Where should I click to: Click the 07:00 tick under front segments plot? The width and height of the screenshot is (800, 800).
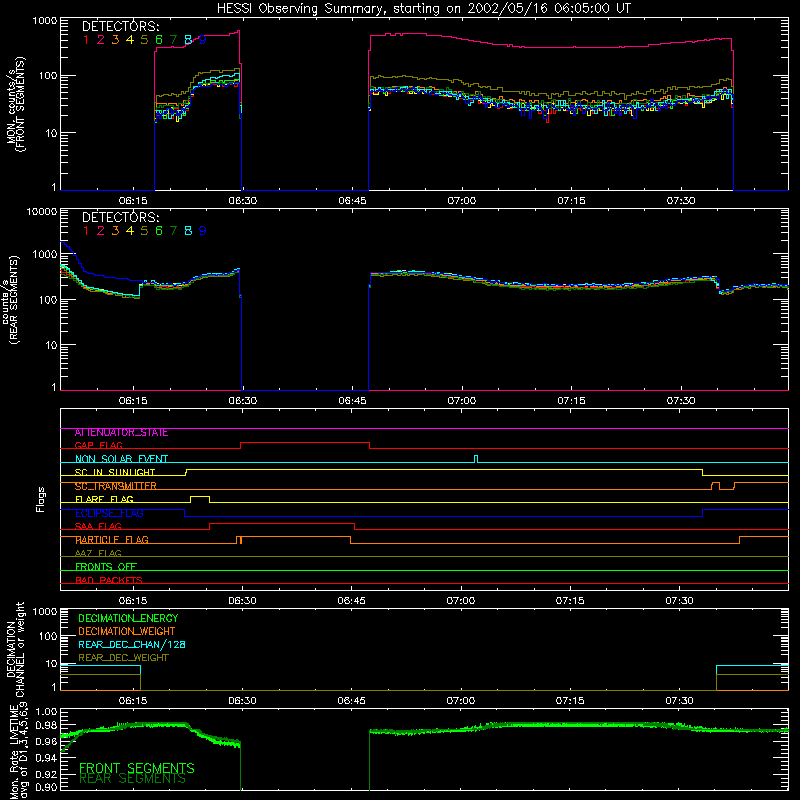(x=461, y=201)
